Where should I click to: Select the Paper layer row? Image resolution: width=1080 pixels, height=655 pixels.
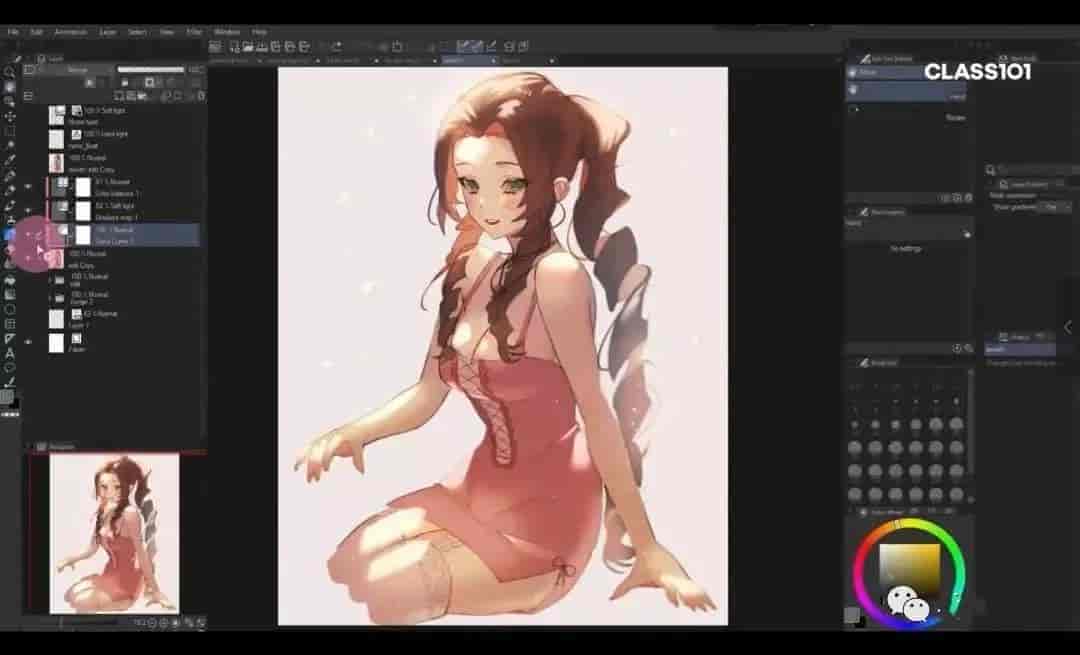[x=123, y=343]
